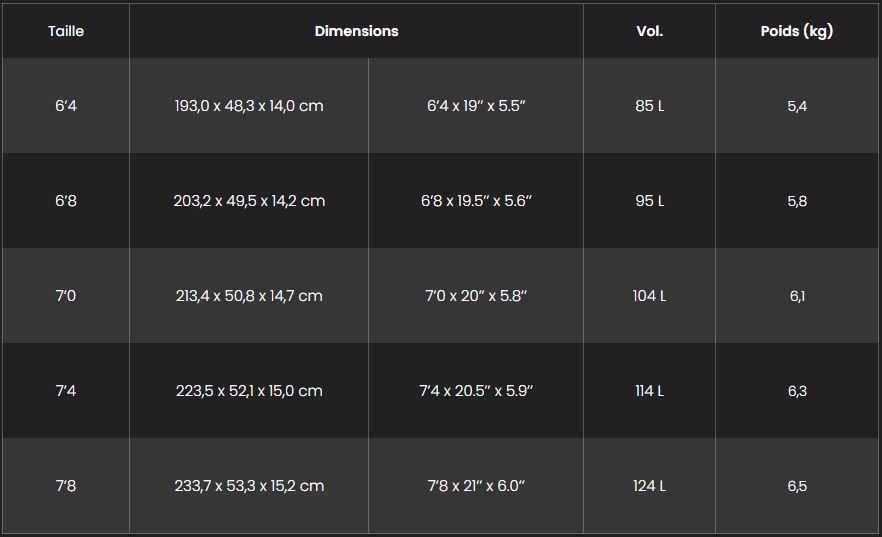The width and height of the screenshot is (882, 537).
Task: Click the Dimensions column header
Action: [356, 31]
